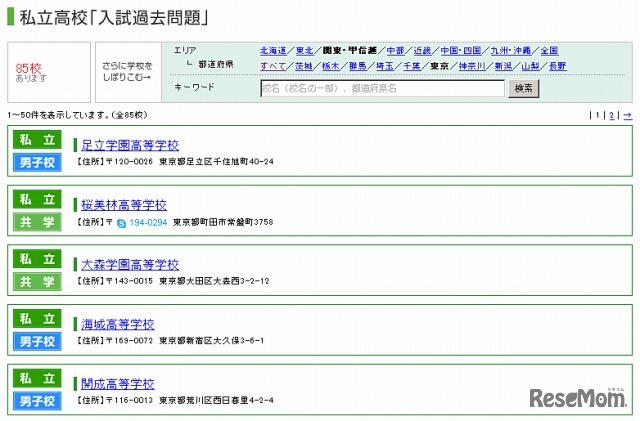The height and width of the screenshot is (421, 640).
Task: Filter by 埼玉 prefecture
Action: (385, 66)
